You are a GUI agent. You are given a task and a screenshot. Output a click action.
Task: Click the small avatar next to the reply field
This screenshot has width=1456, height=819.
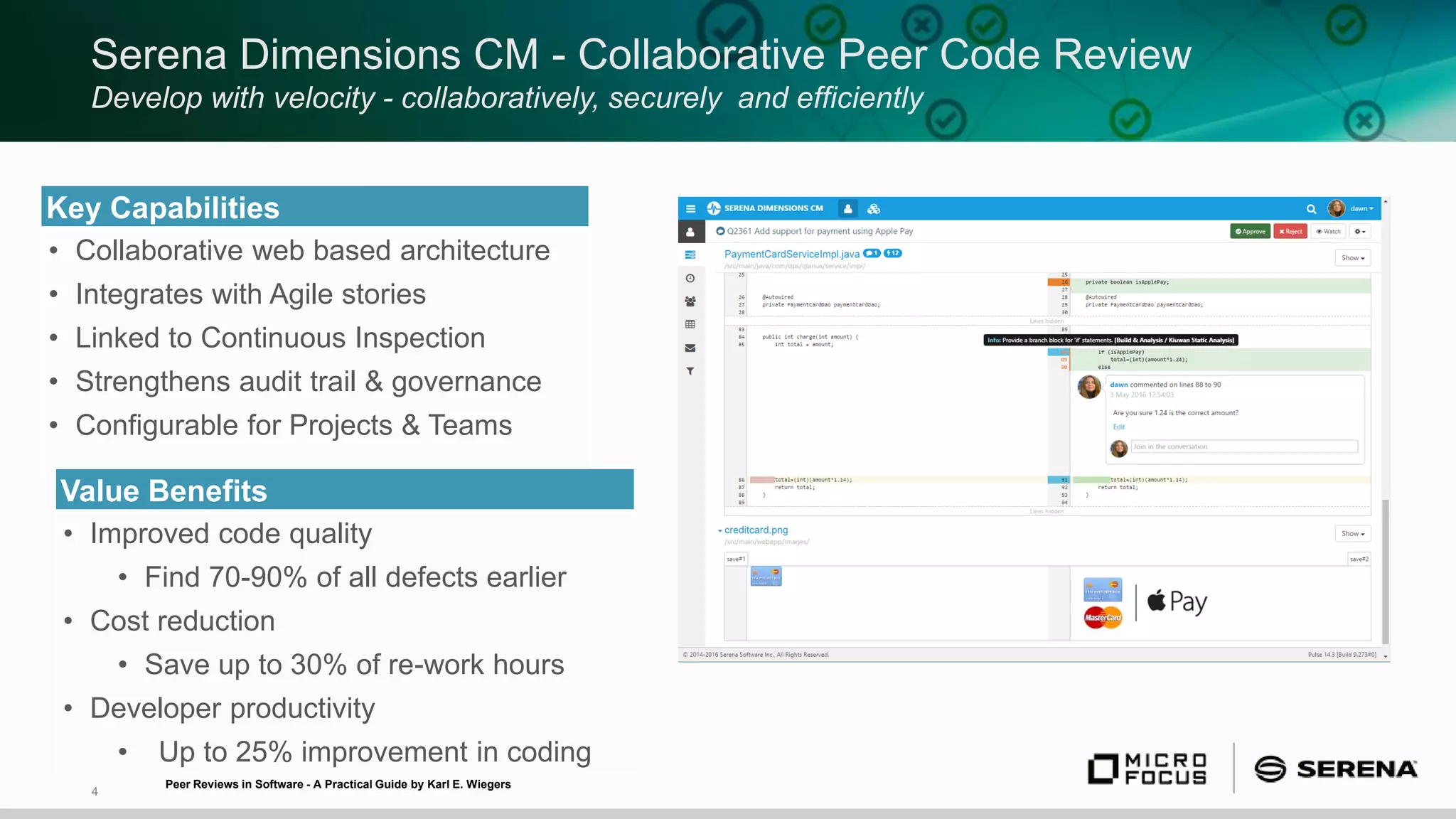1119,448
